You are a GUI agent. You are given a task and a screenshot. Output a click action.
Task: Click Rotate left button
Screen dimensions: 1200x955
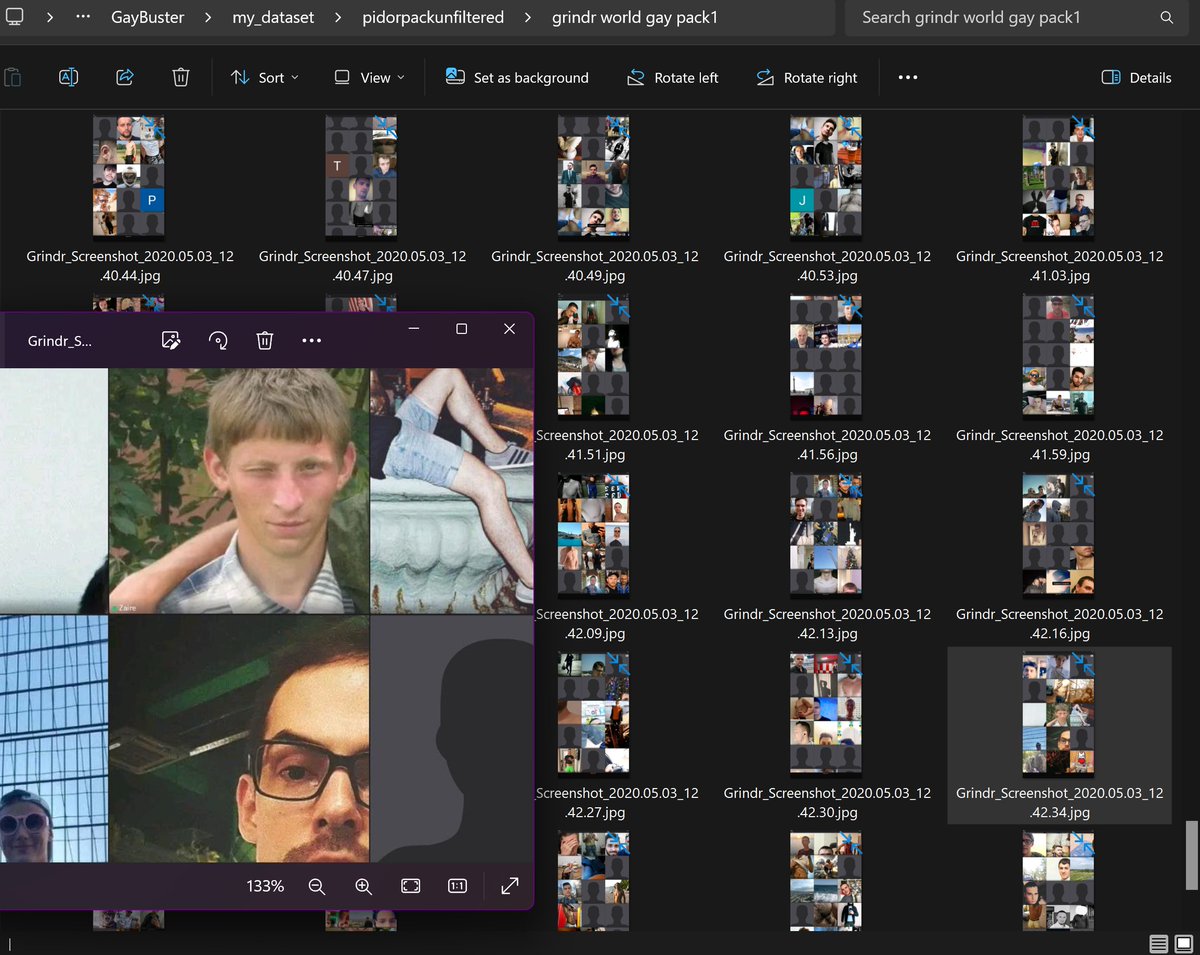pyautogui.click(x=672, y=77)
